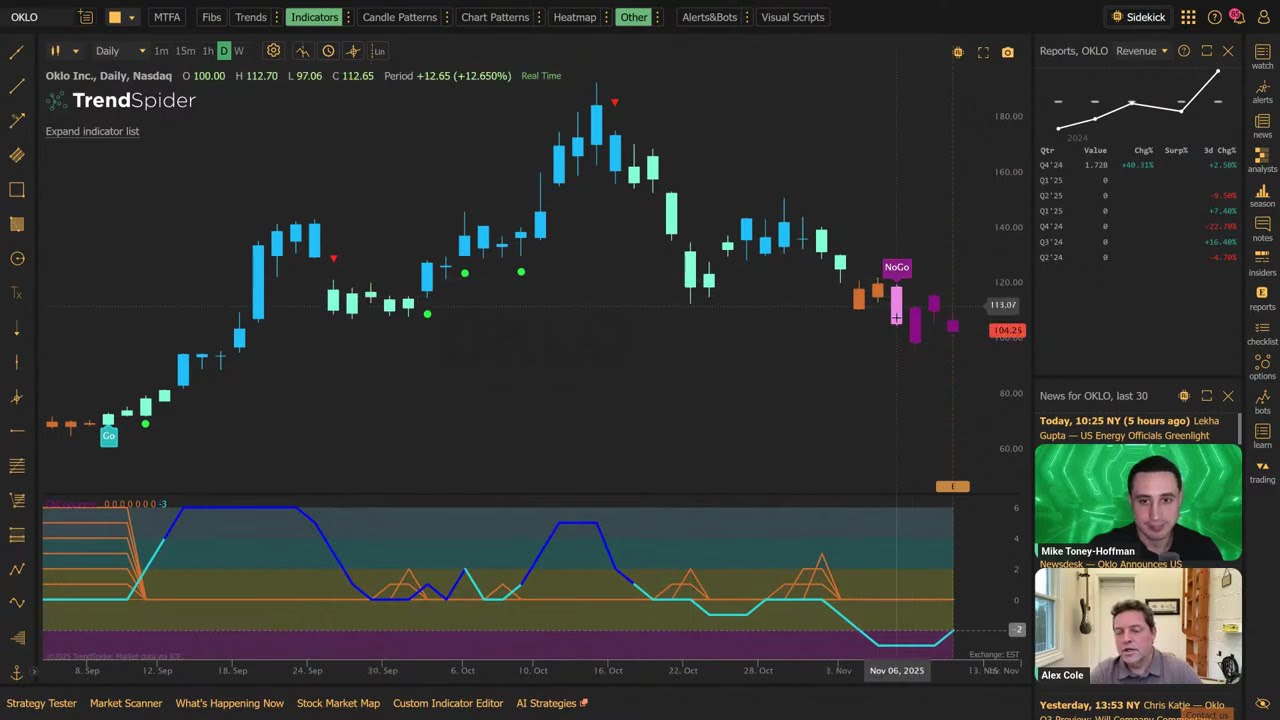Open the candle chart type dropdown
Viewport: 1280px width, 720px height.
click(62, 51)
